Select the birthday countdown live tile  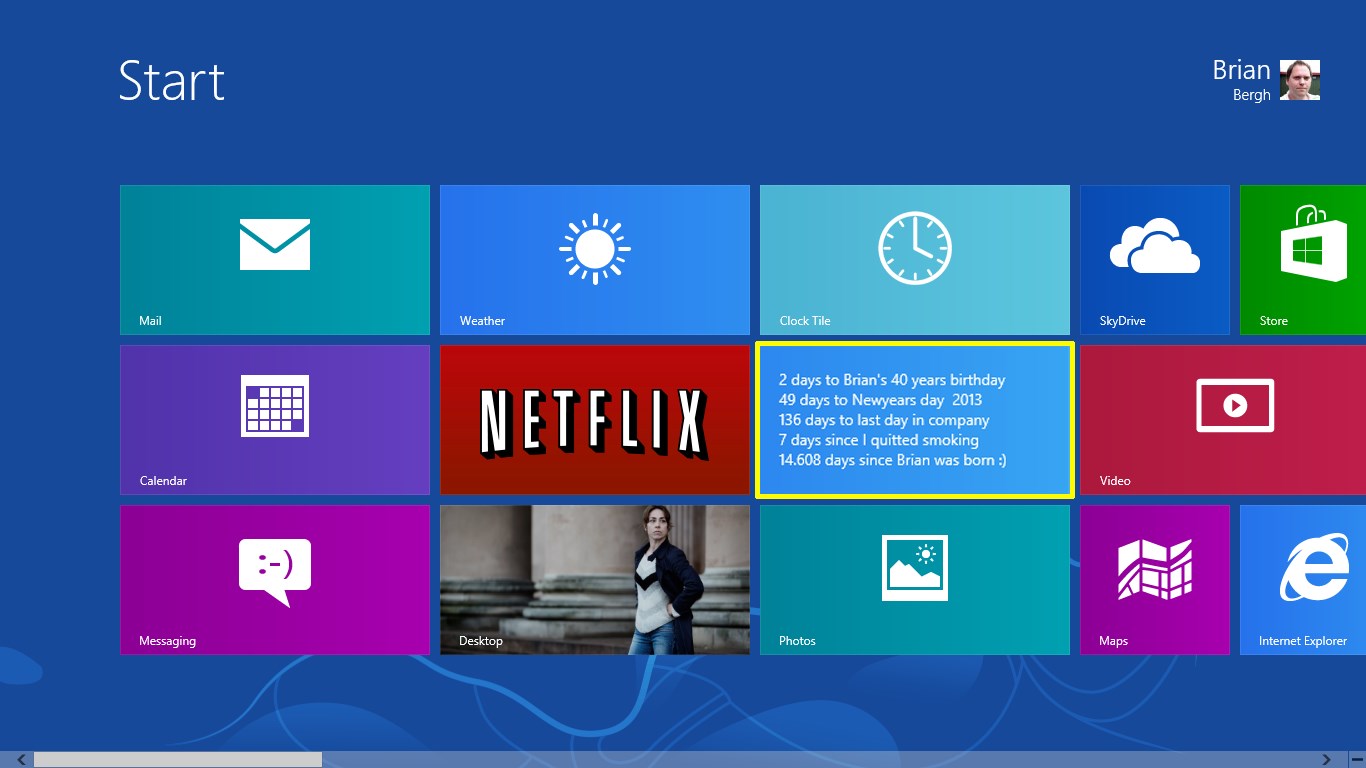coord(915,420)
